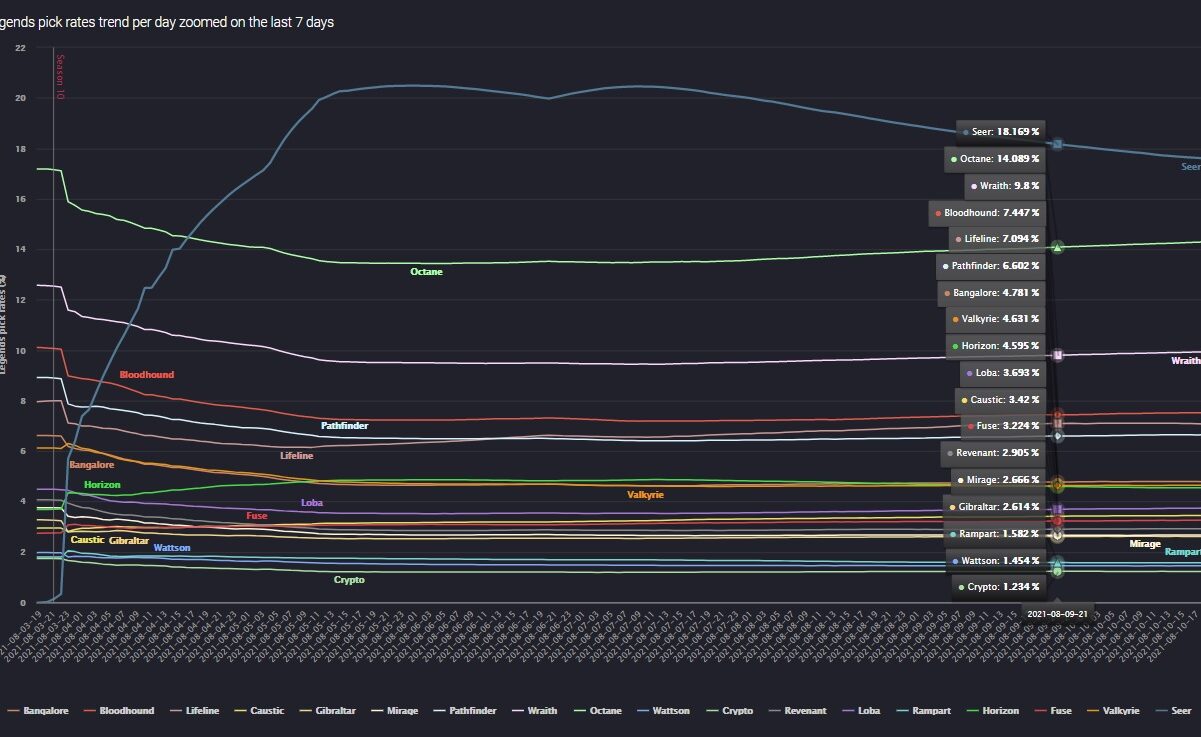Click the Fuse label on the chart line
The image size is (1201, 737).
256,516
